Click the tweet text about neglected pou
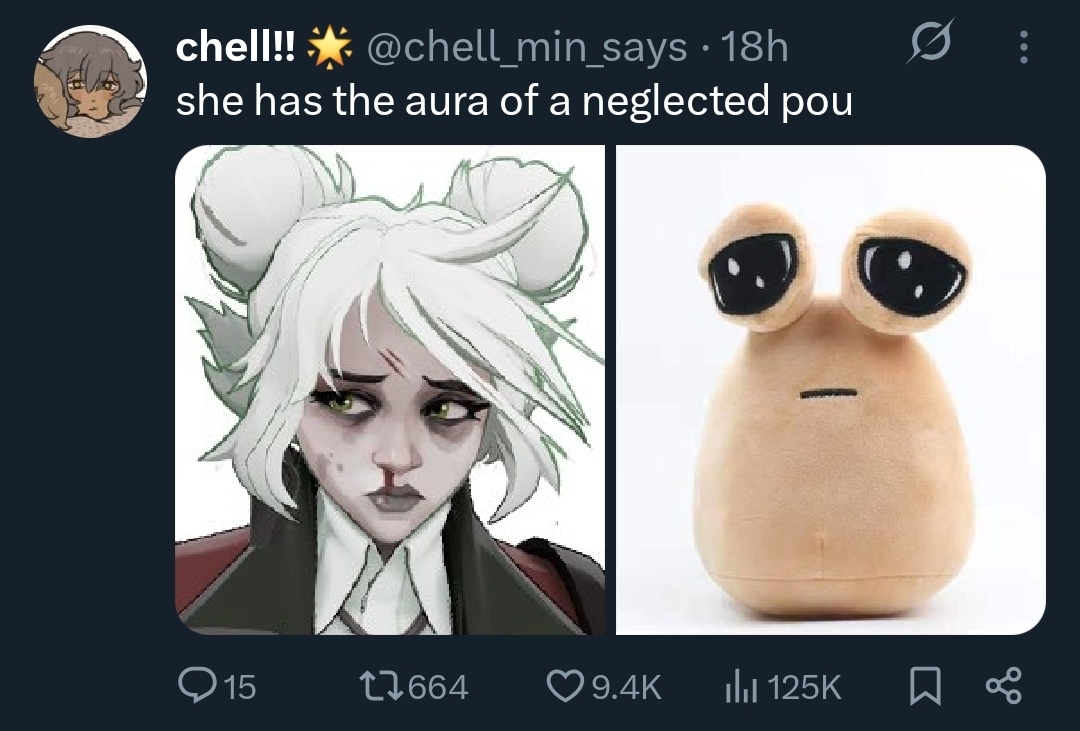The width and height of the screenshot is (1080, 731). click(514, 101)
